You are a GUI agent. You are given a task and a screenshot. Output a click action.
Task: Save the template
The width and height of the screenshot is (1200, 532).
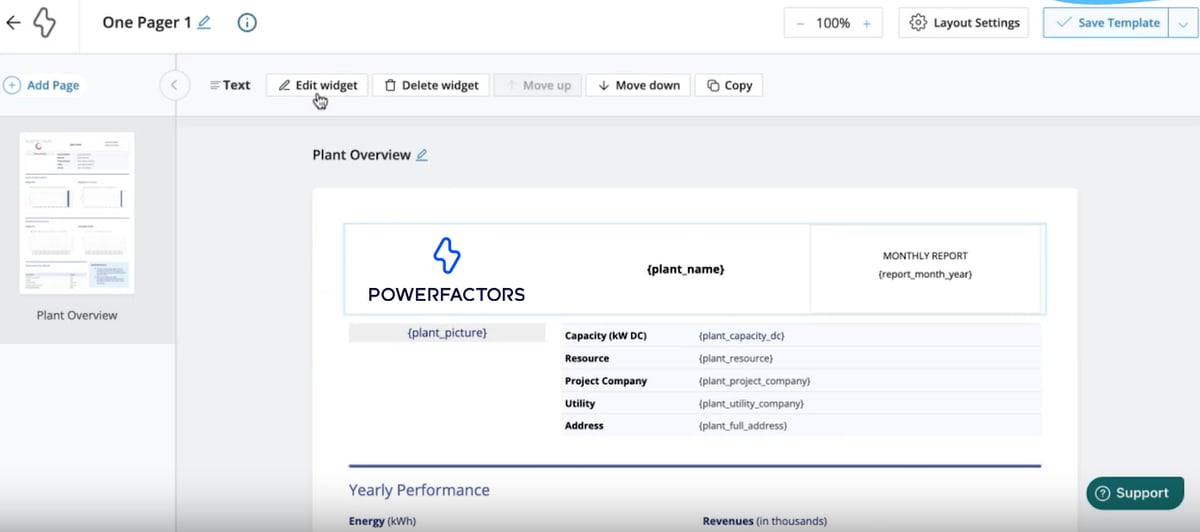pos(1105,23)
